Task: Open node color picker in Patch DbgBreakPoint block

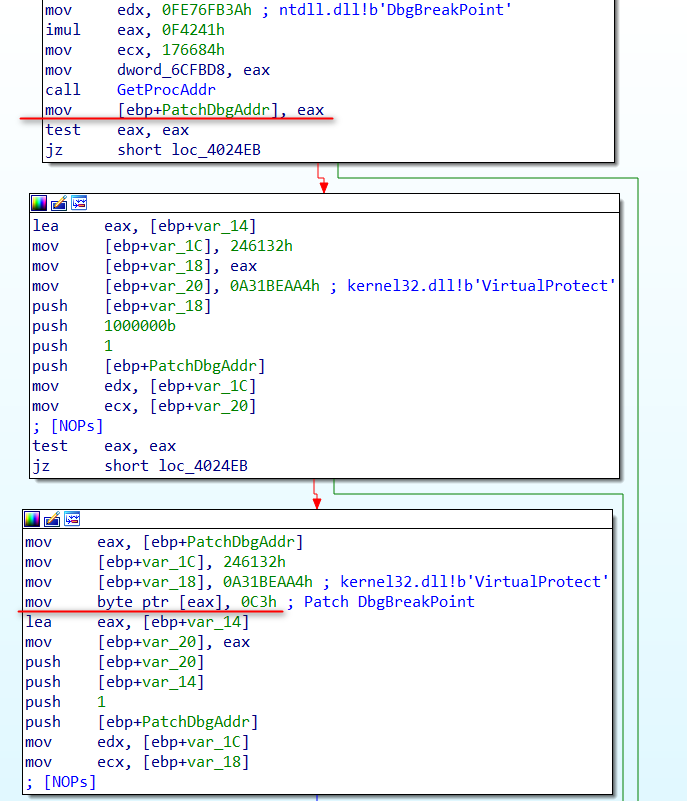Action: (32, 520)
